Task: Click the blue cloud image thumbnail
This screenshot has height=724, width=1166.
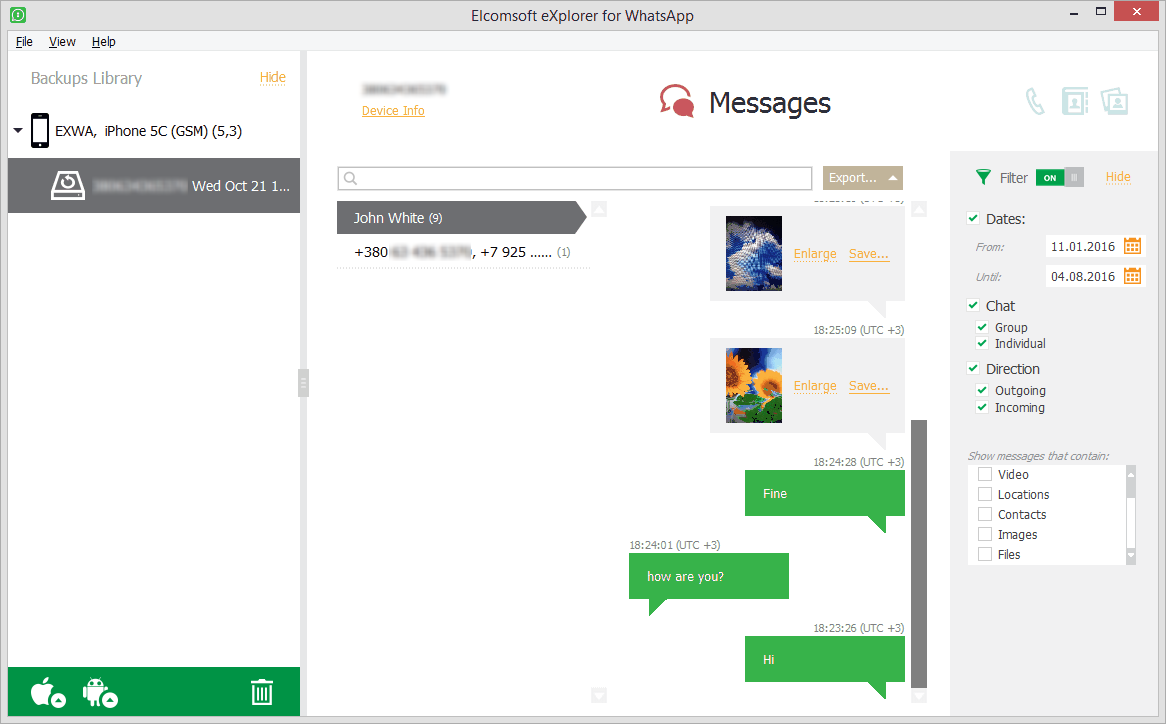Action: click(x=753, y=253)
